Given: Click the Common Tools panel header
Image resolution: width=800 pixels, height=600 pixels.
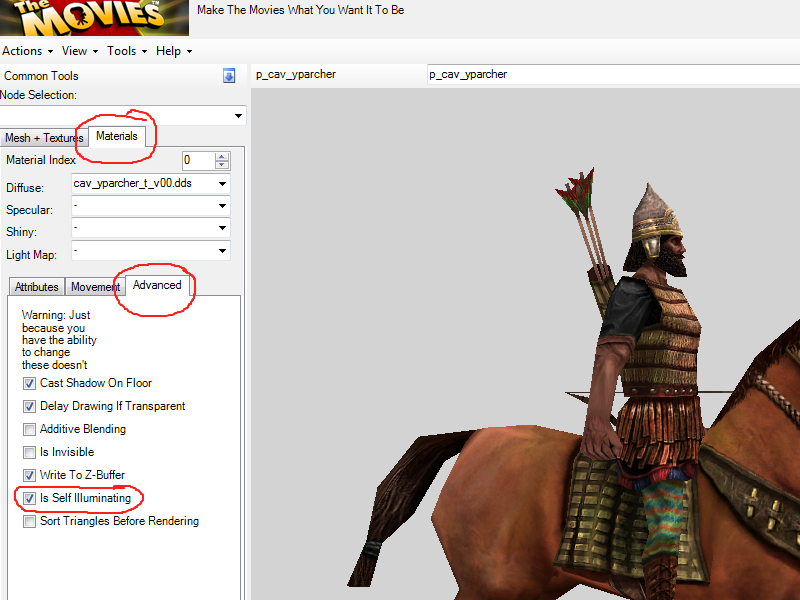Looking at the screenshot, I should pyautogui.click(x=122, y=76).
